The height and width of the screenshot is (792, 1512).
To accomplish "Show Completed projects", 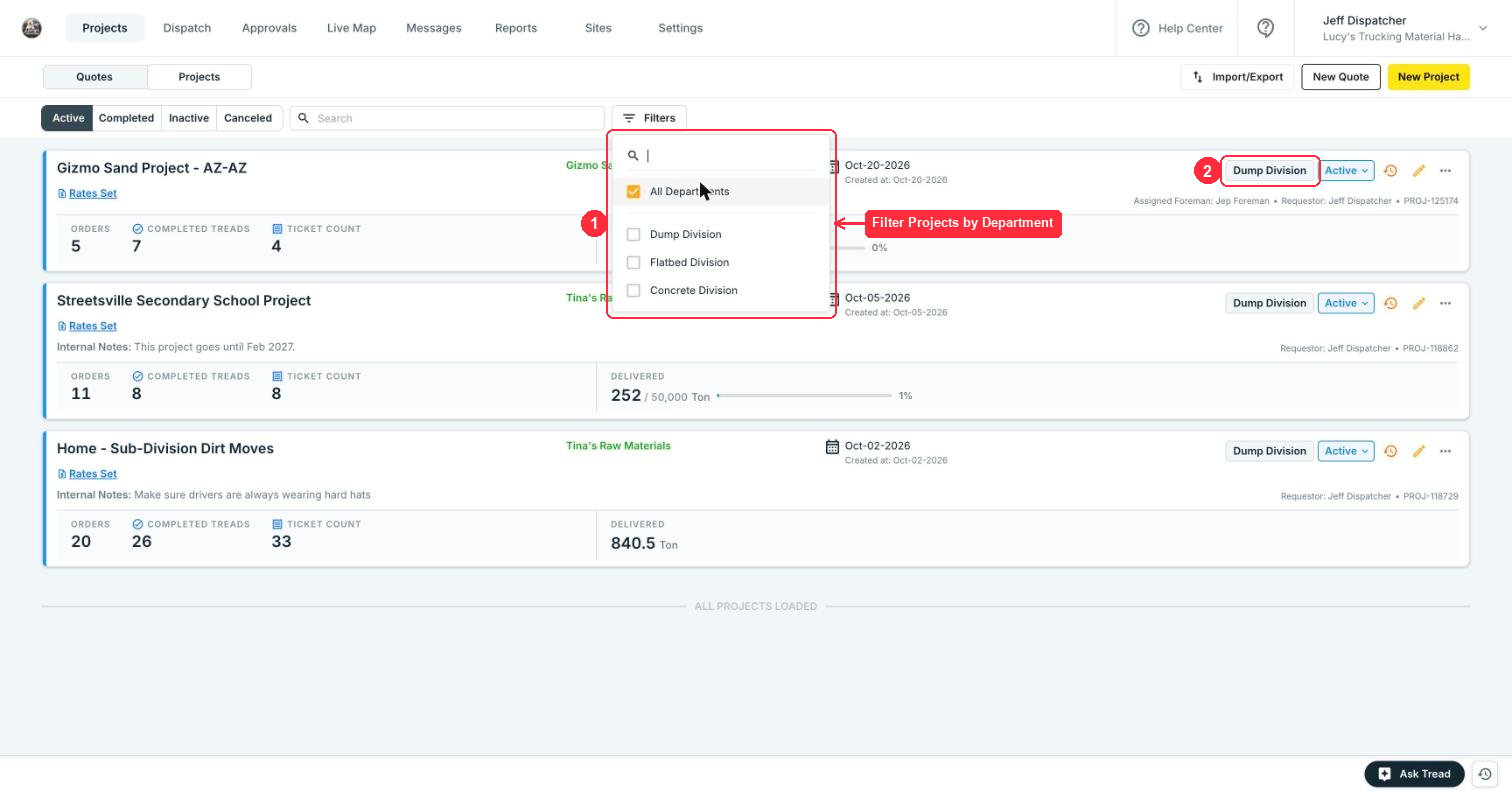I will 126,118.
